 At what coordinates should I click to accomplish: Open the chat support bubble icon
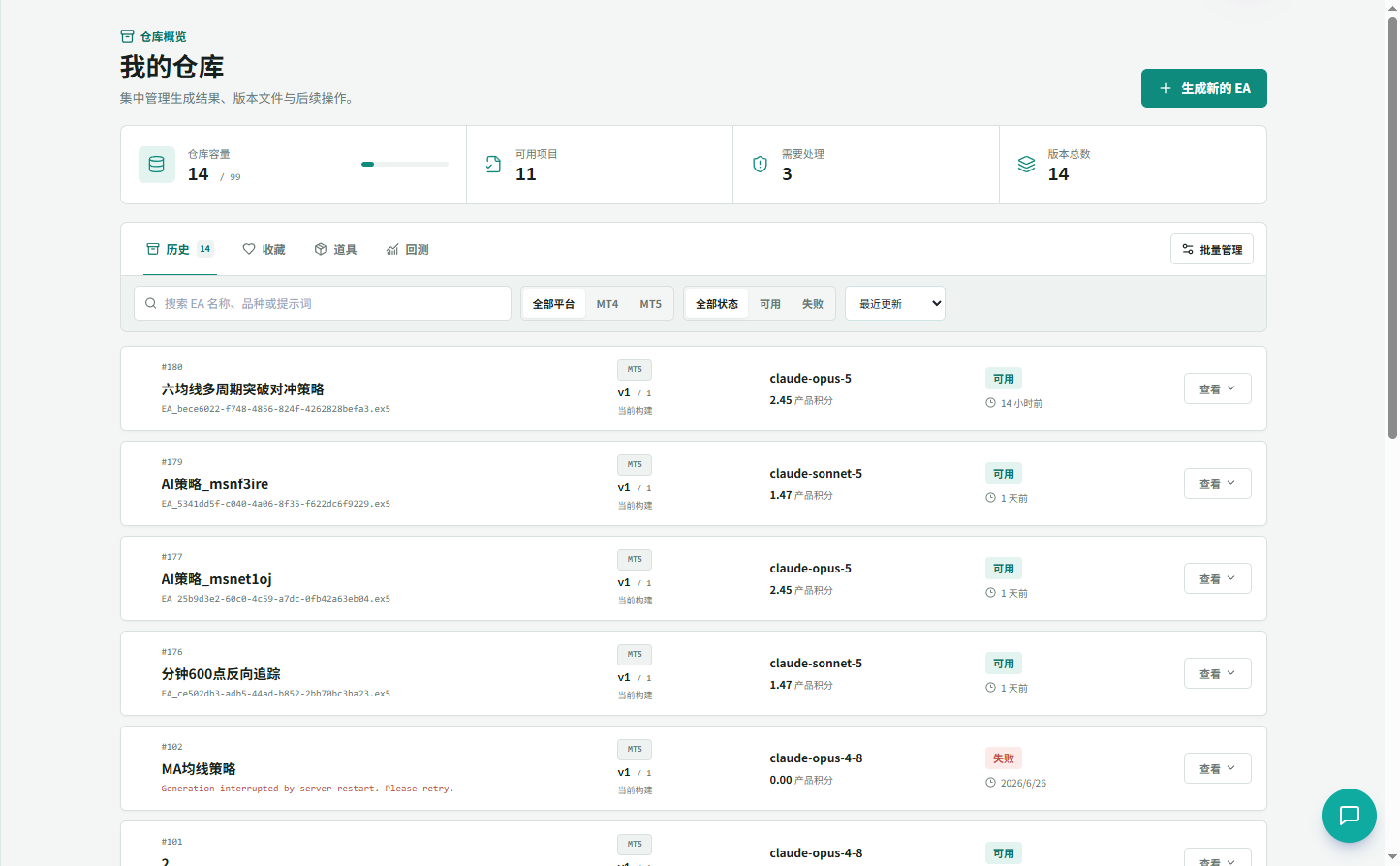pyautogui.click(x=1350, y=816)
